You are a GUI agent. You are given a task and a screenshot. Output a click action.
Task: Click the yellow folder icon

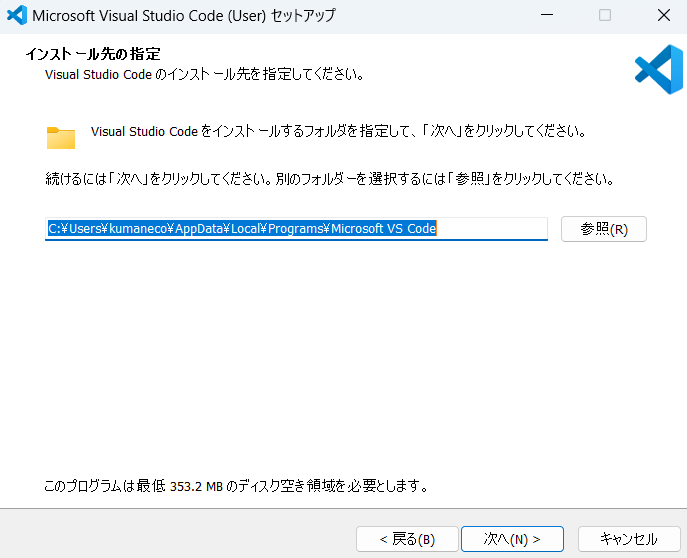pos(61,138)
